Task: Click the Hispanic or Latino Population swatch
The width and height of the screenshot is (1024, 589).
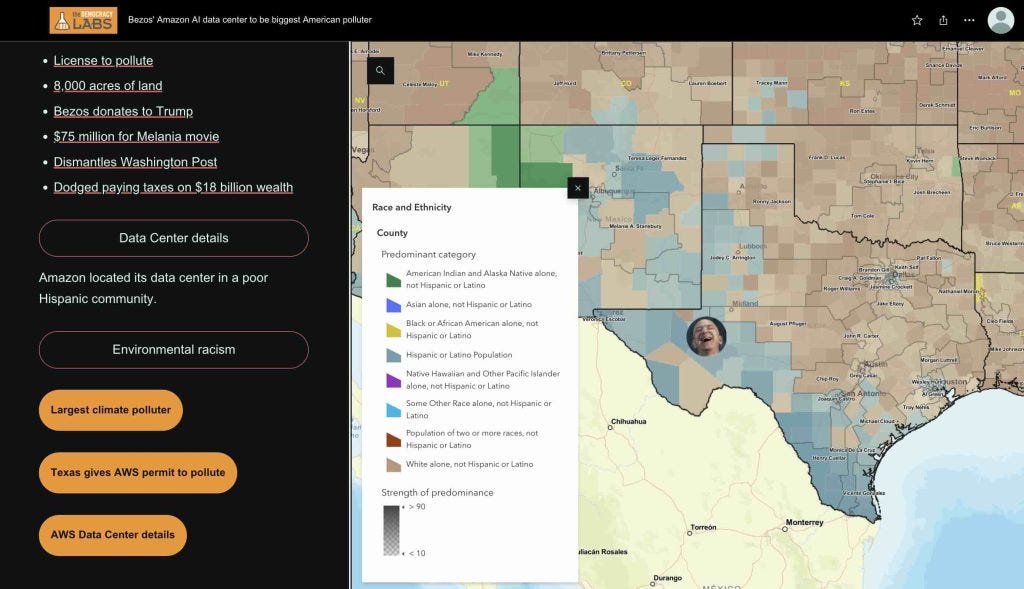Action: [x=393, y=355]
